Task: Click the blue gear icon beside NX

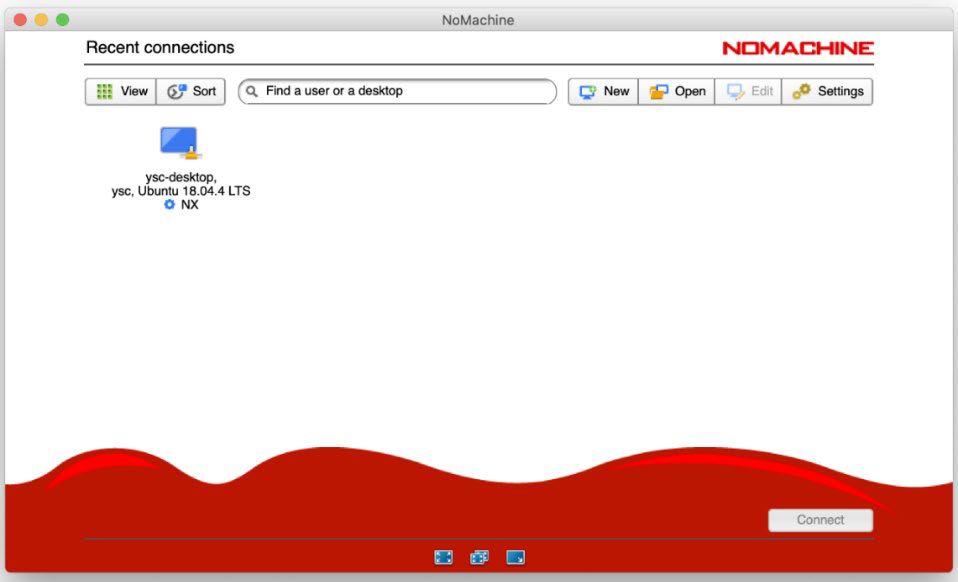Action: point(169,205)
